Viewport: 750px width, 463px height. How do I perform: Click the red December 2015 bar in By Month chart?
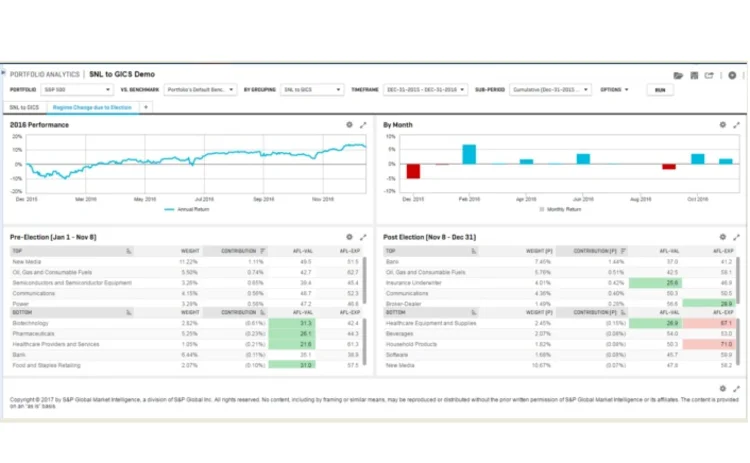[413, 171]
